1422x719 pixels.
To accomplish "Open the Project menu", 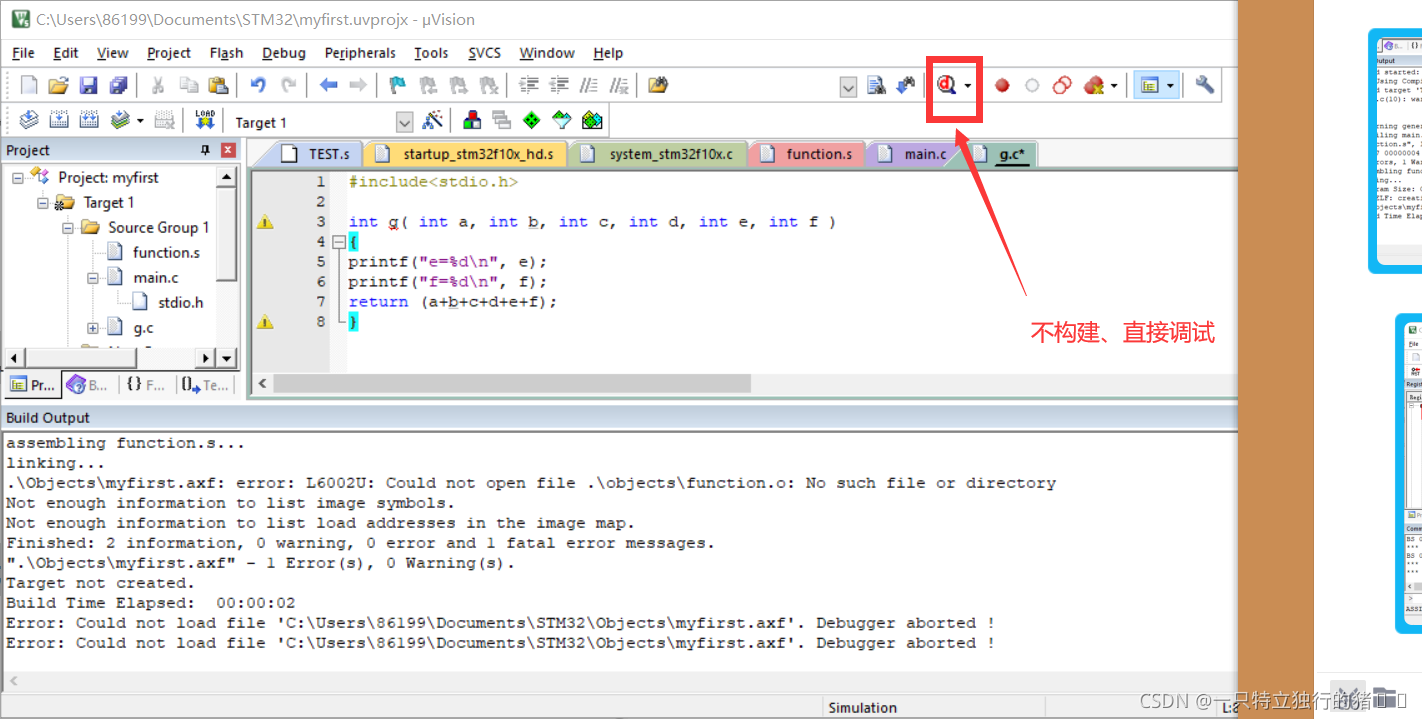I will [x=169, y=53].
